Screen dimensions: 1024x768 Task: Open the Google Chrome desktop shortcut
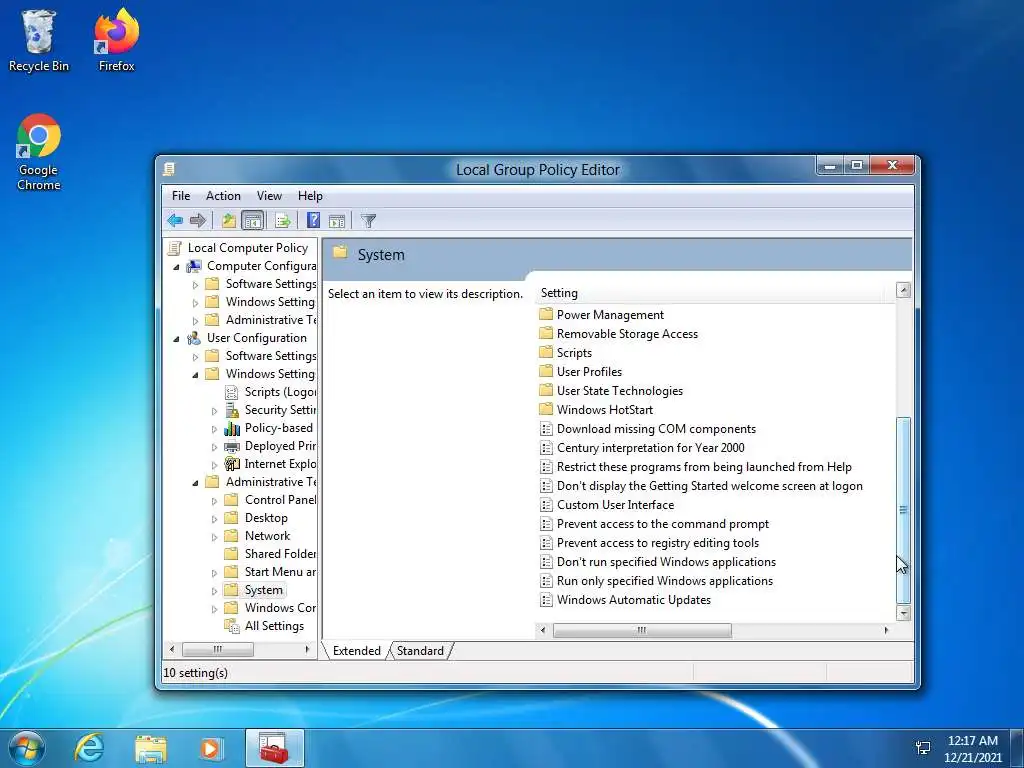[x=39, y=153]
